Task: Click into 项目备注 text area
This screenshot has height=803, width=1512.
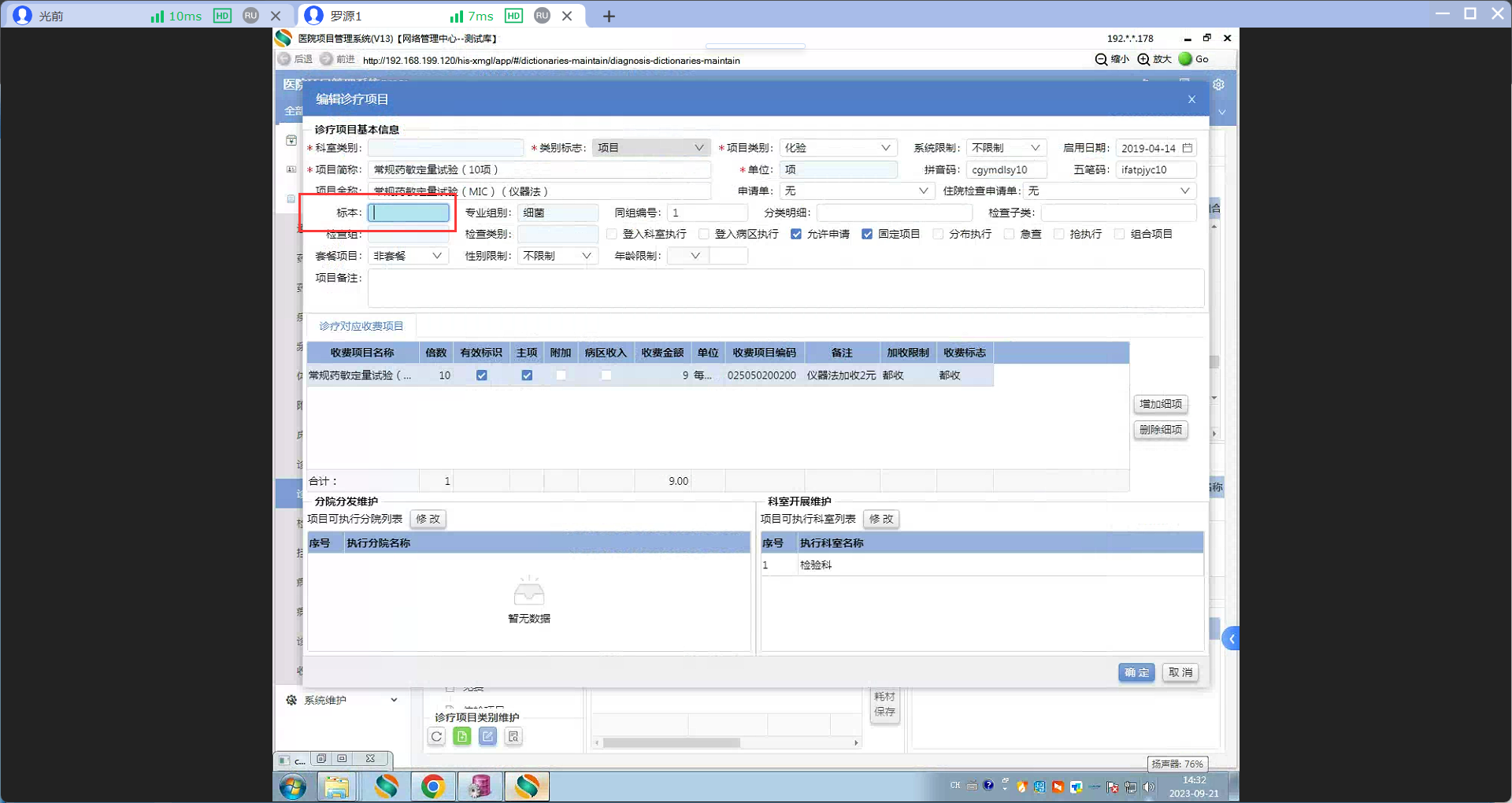Action: (786, 288)
